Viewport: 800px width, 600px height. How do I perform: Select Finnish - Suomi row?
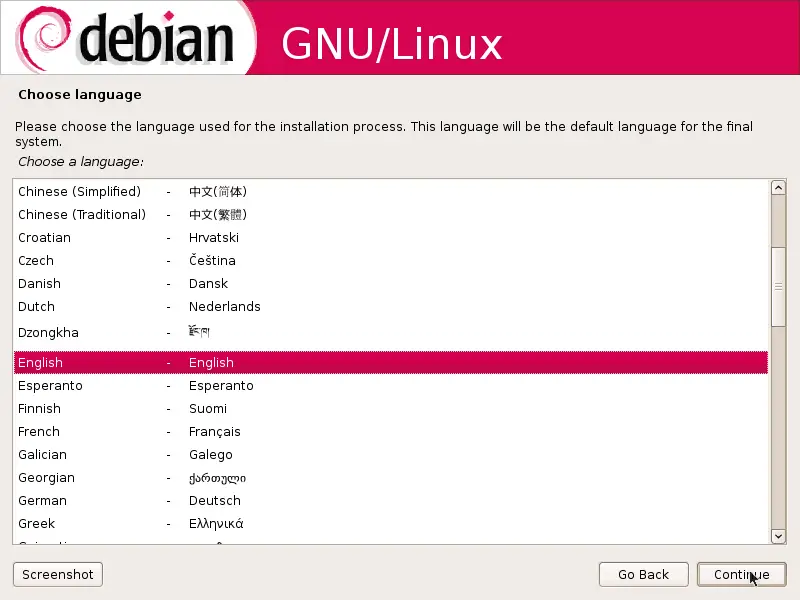[391, 408]
